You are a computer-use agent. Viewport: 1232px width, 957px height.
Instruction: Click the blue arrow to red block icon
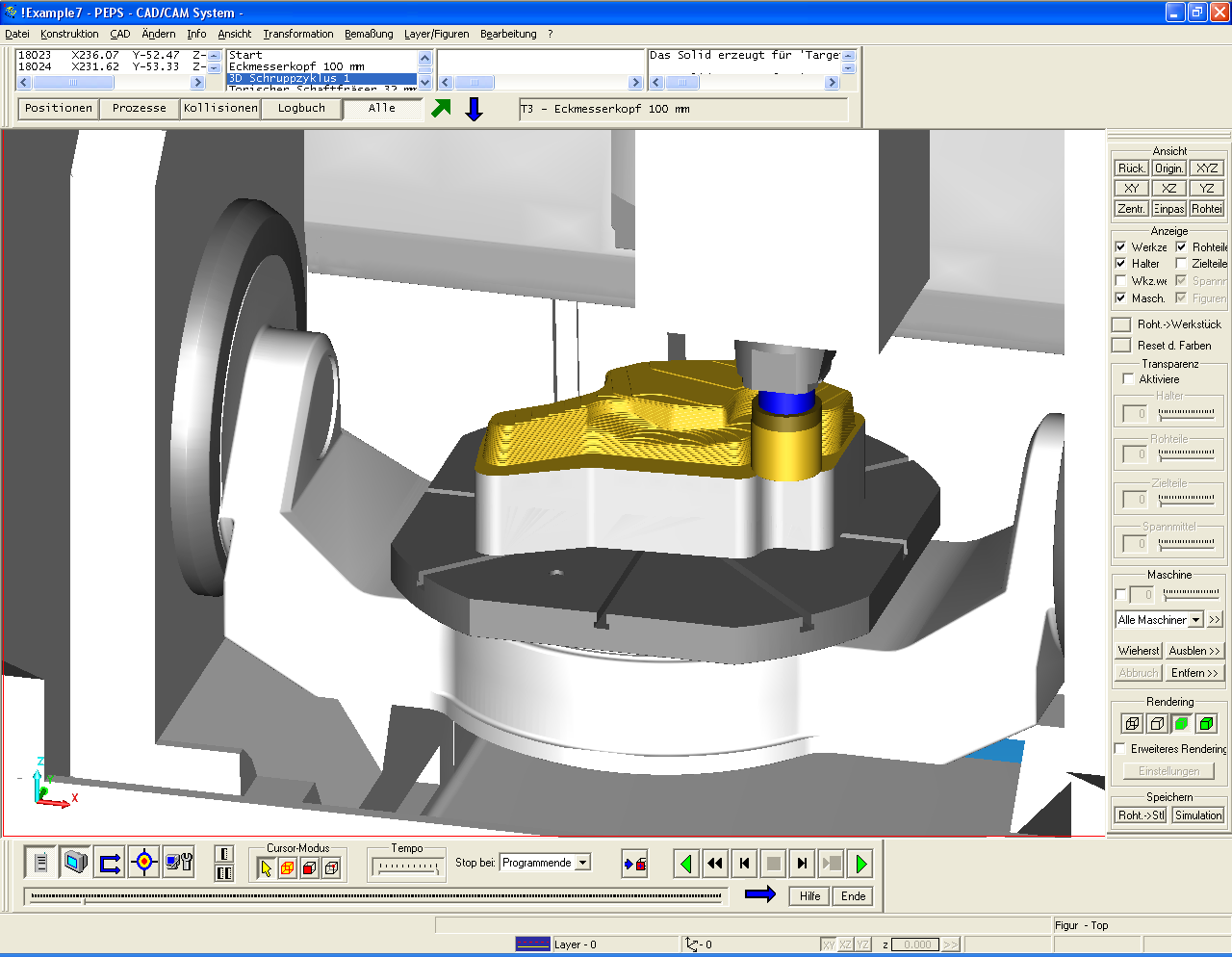[x=635, y=864]
